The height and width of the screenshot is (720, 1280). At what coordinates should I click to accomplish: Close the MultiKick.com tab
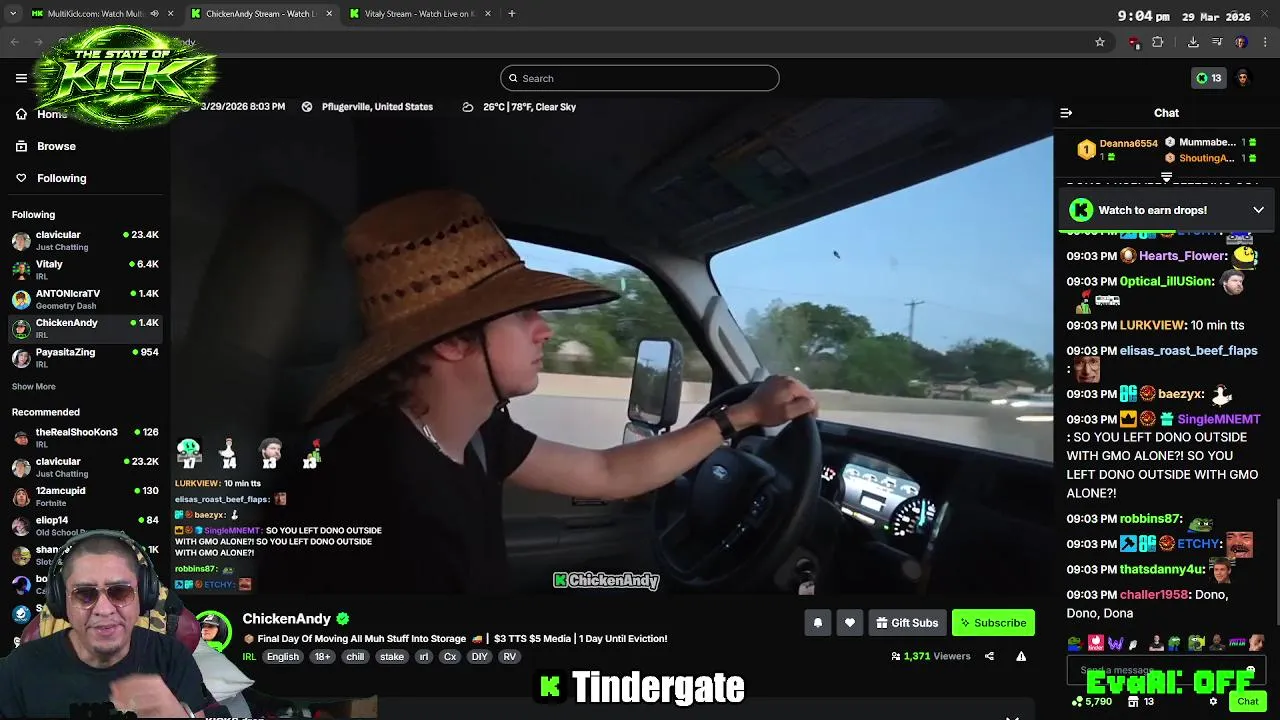point(170,14)
